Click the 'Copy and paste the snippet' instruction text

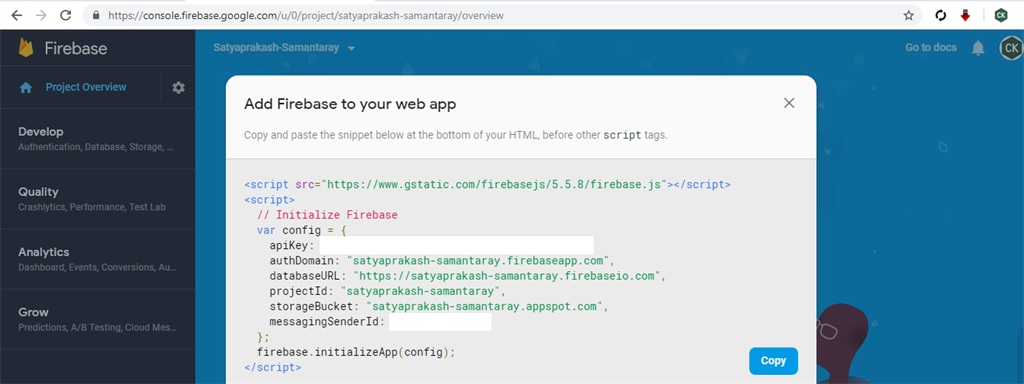[456, 136]
